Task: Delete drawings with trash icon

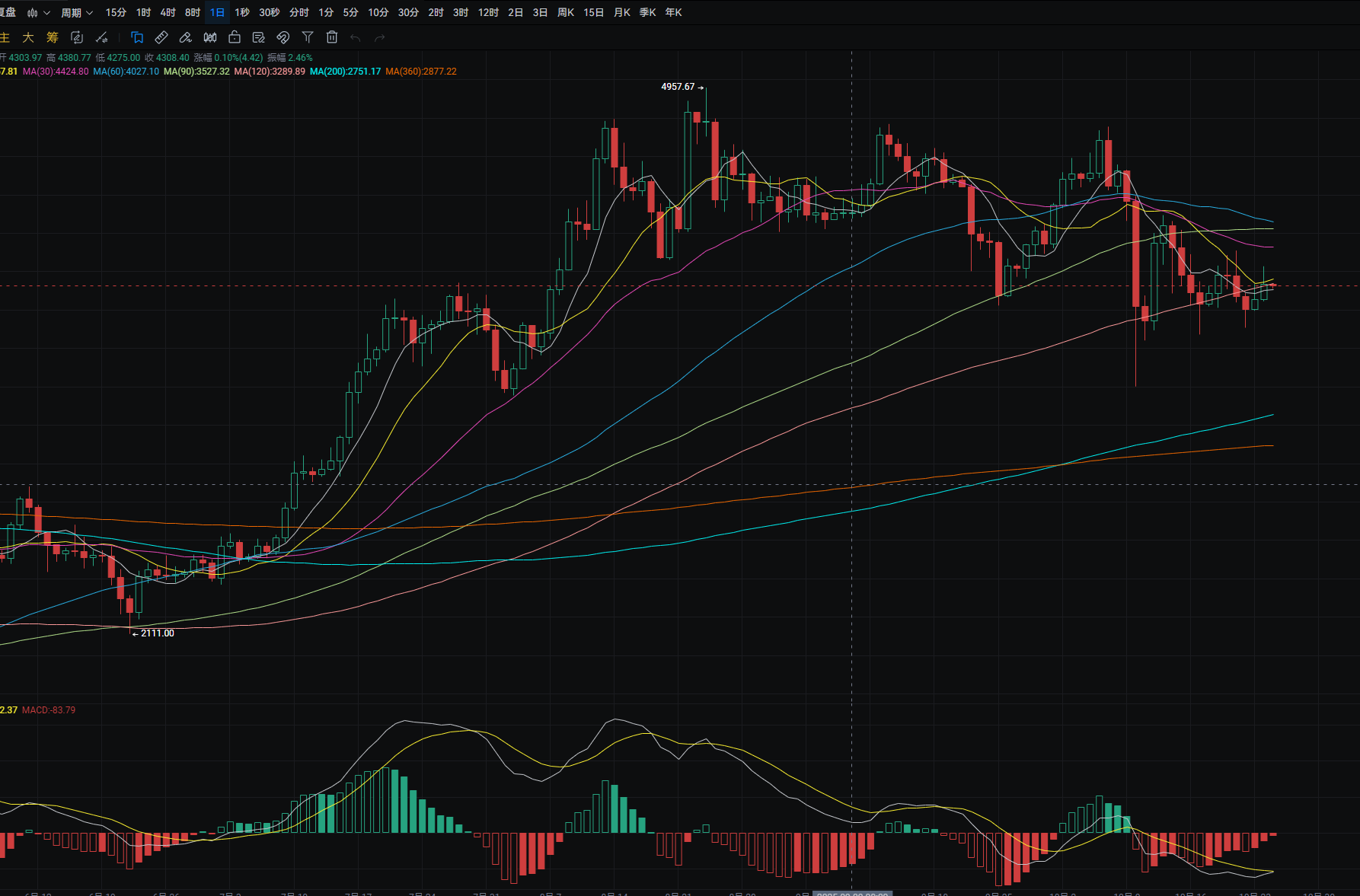Action: click(x=332, y=37)
